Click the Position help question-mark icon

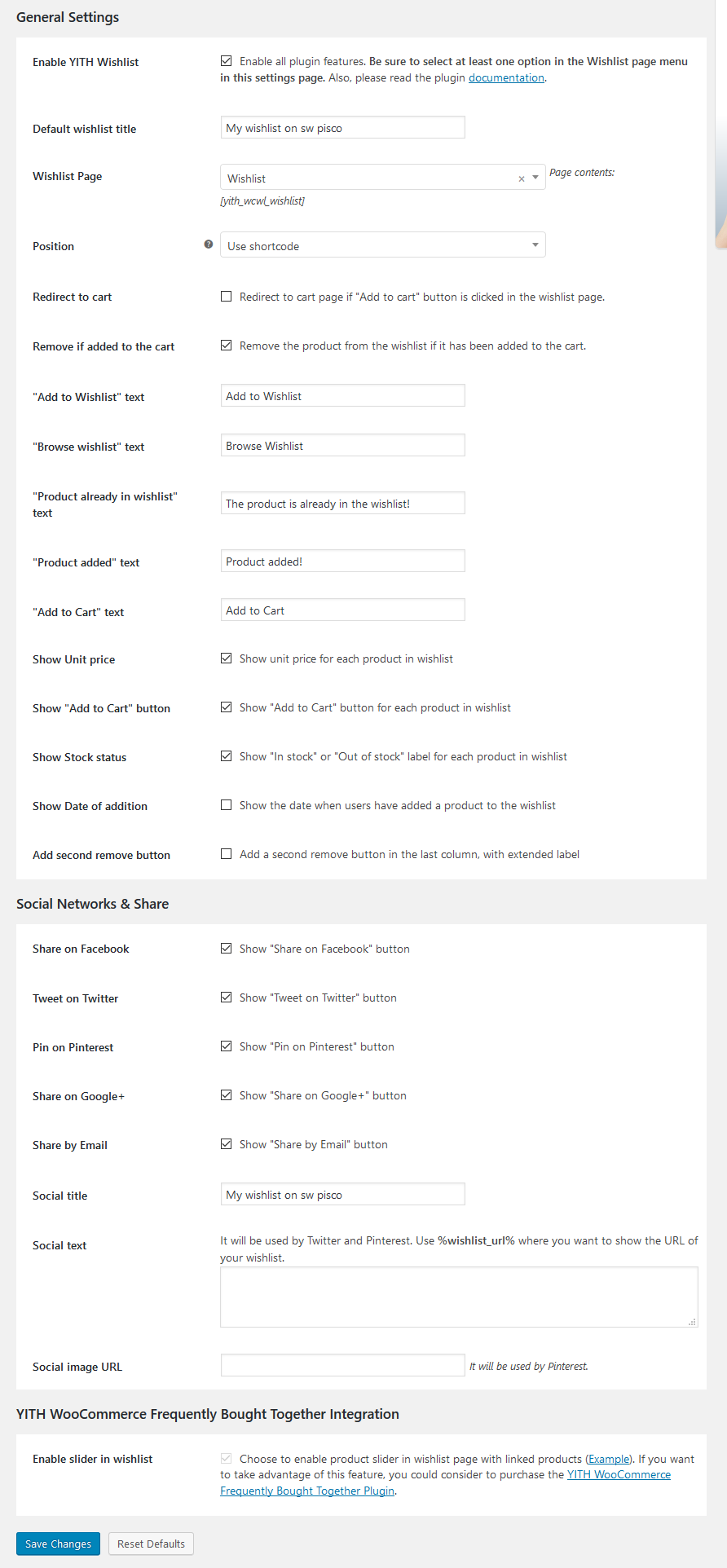tap(209, 244)
